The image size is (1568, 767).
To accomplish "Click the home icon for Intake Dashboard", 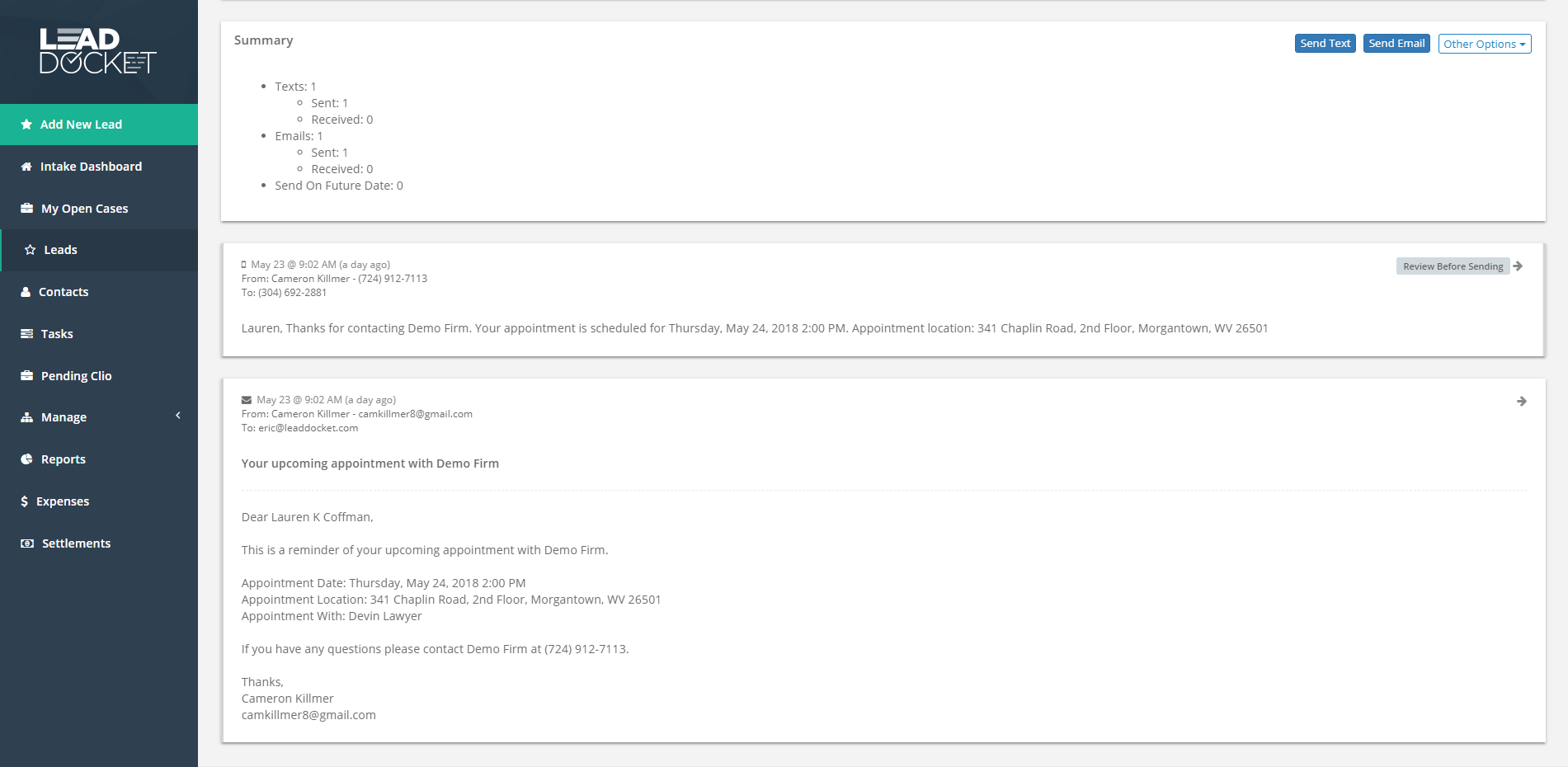I will click(x=26, y=167).
